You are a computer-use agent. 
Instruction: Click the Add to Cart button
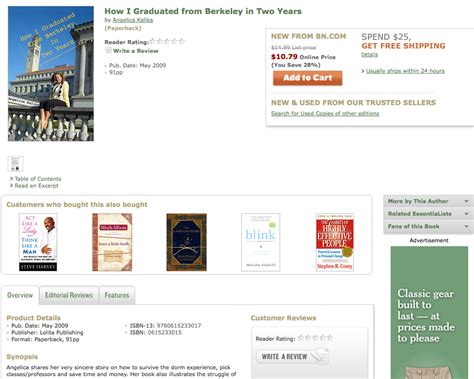308,78
